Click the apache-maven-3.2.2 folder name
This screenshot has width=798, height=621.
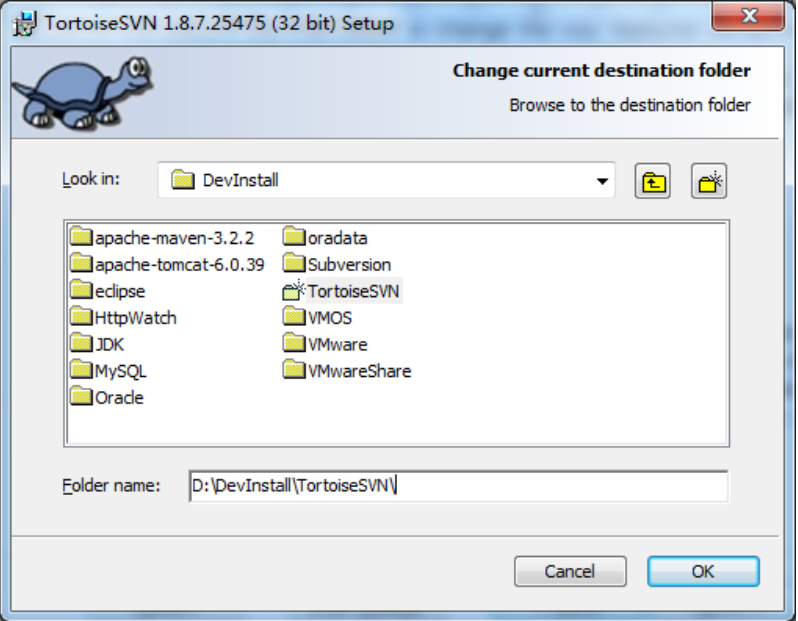point(175,238)
